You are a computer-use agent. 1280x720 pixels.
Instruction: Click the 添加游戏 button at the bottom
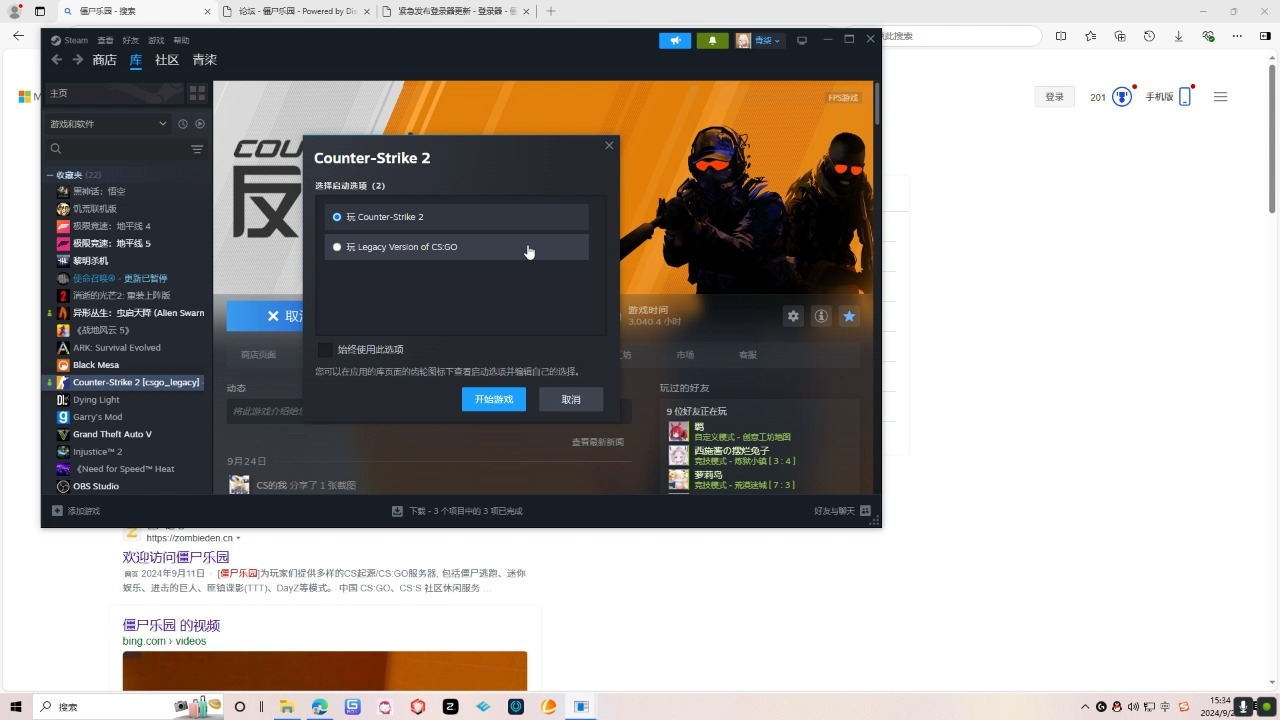pyautogui.click(x=77, y=511)
